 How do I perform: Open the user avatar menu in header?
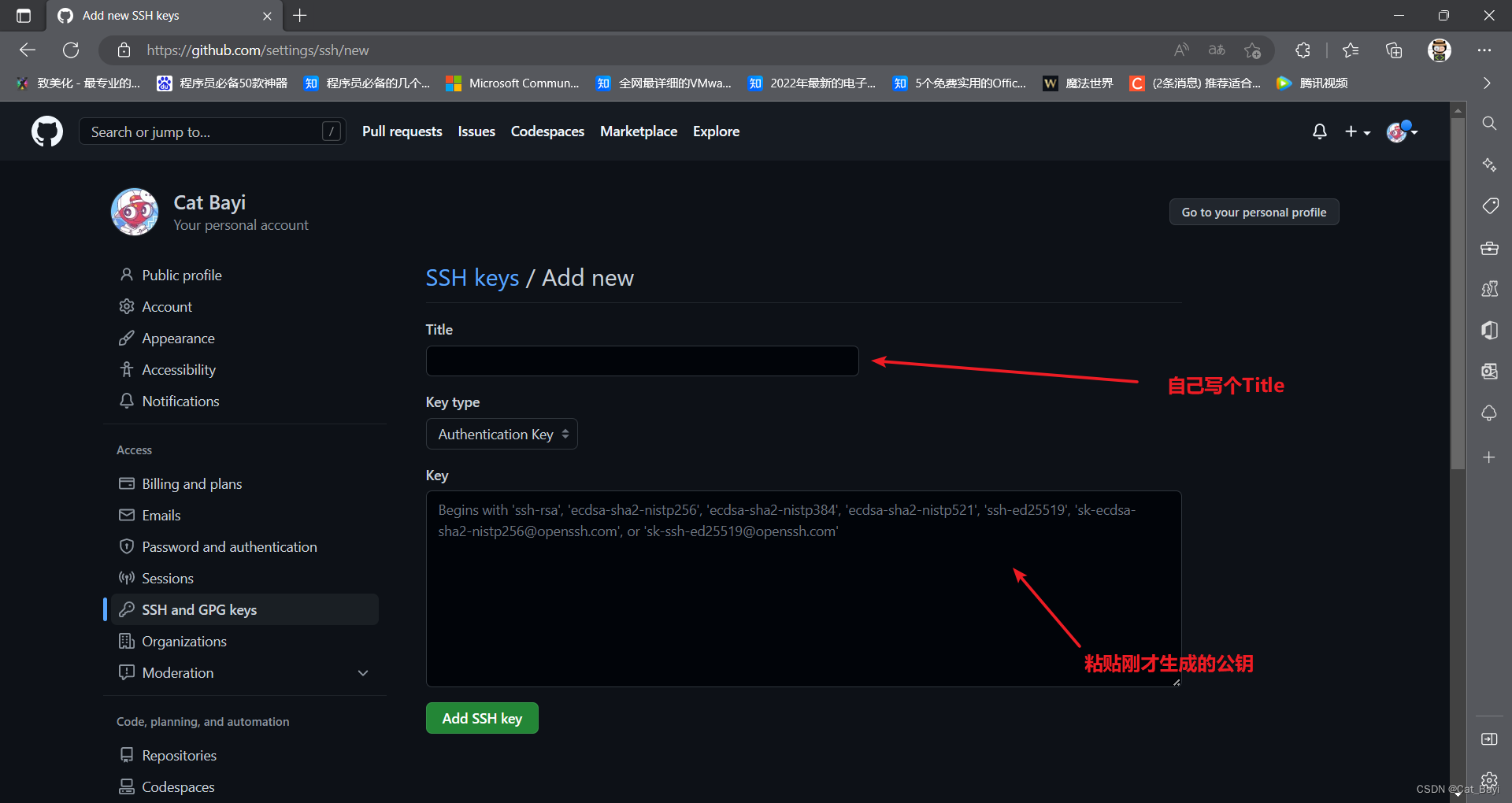pos(1403,131)
